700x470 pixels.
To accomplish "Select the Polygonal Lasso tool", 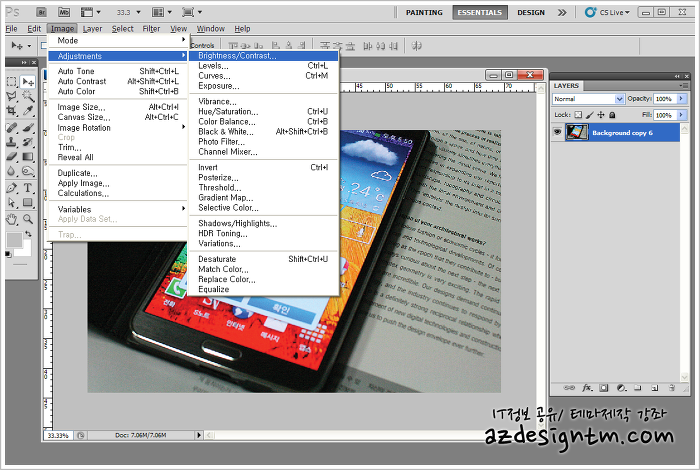I will point(12,96).
